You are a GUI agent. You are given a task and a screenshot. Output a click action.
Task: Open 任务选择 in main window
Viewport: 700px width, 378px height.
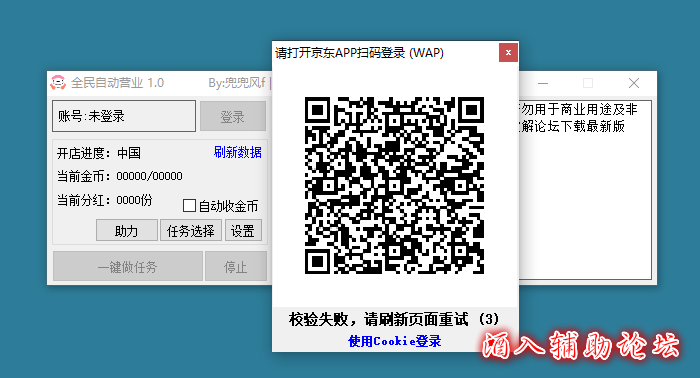(x=191, y=230)
